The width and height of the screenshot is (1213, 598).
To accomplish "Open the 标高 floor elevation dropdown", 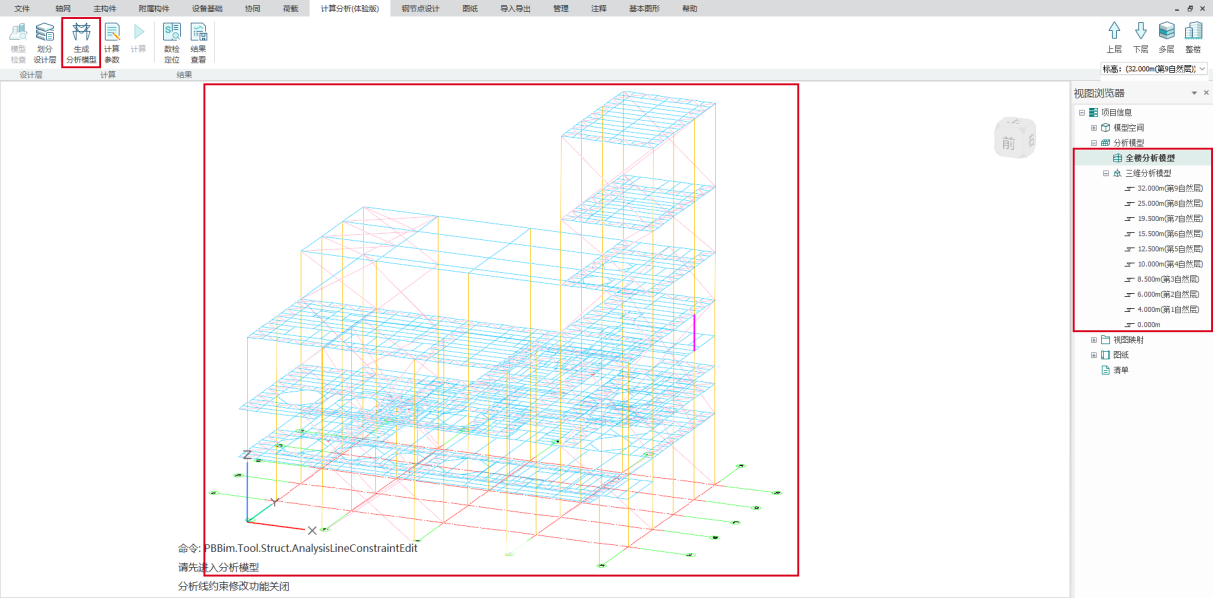I will click(x=1201, y=69).
